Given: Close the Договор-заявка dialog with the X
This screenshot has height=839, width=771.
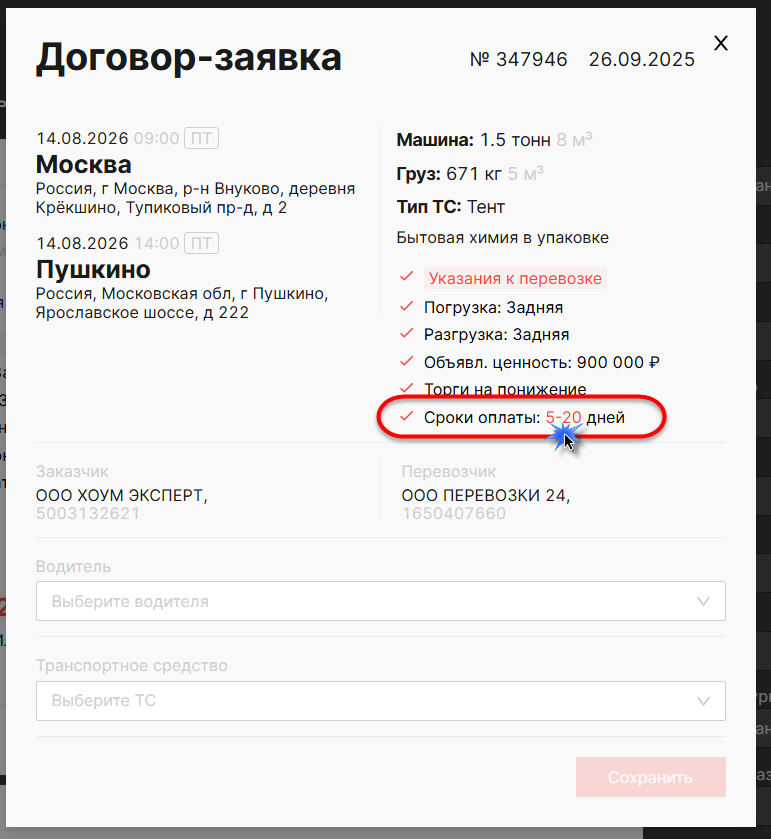Looking at the screenshot, I should coord(720,43).
